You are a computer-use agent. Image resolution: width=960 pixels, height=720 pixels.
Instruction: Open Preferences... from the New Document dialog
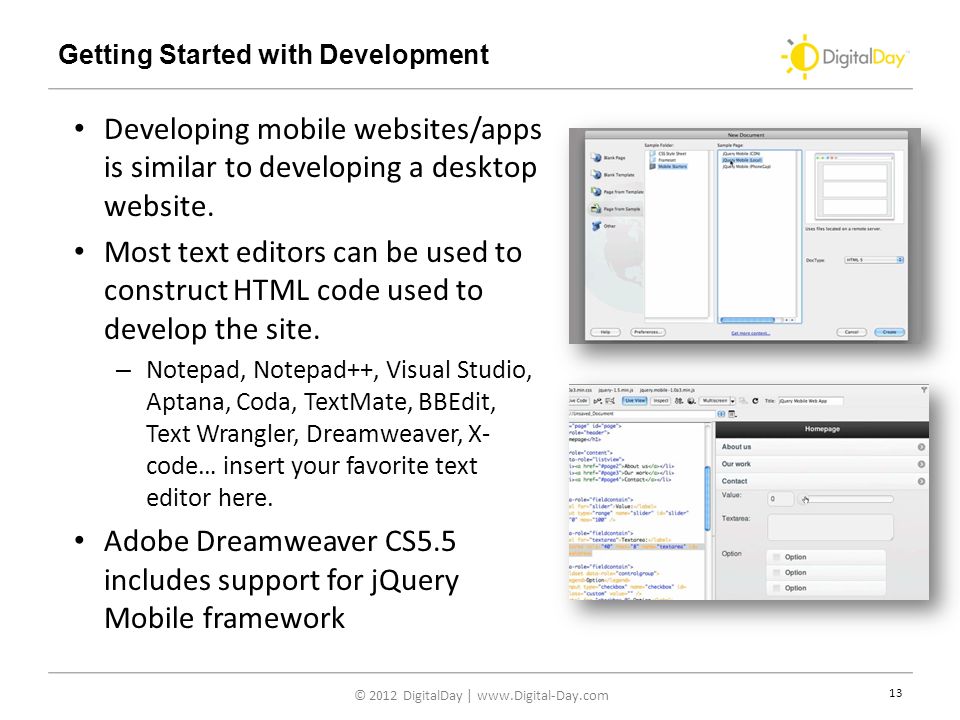point(647,332)
